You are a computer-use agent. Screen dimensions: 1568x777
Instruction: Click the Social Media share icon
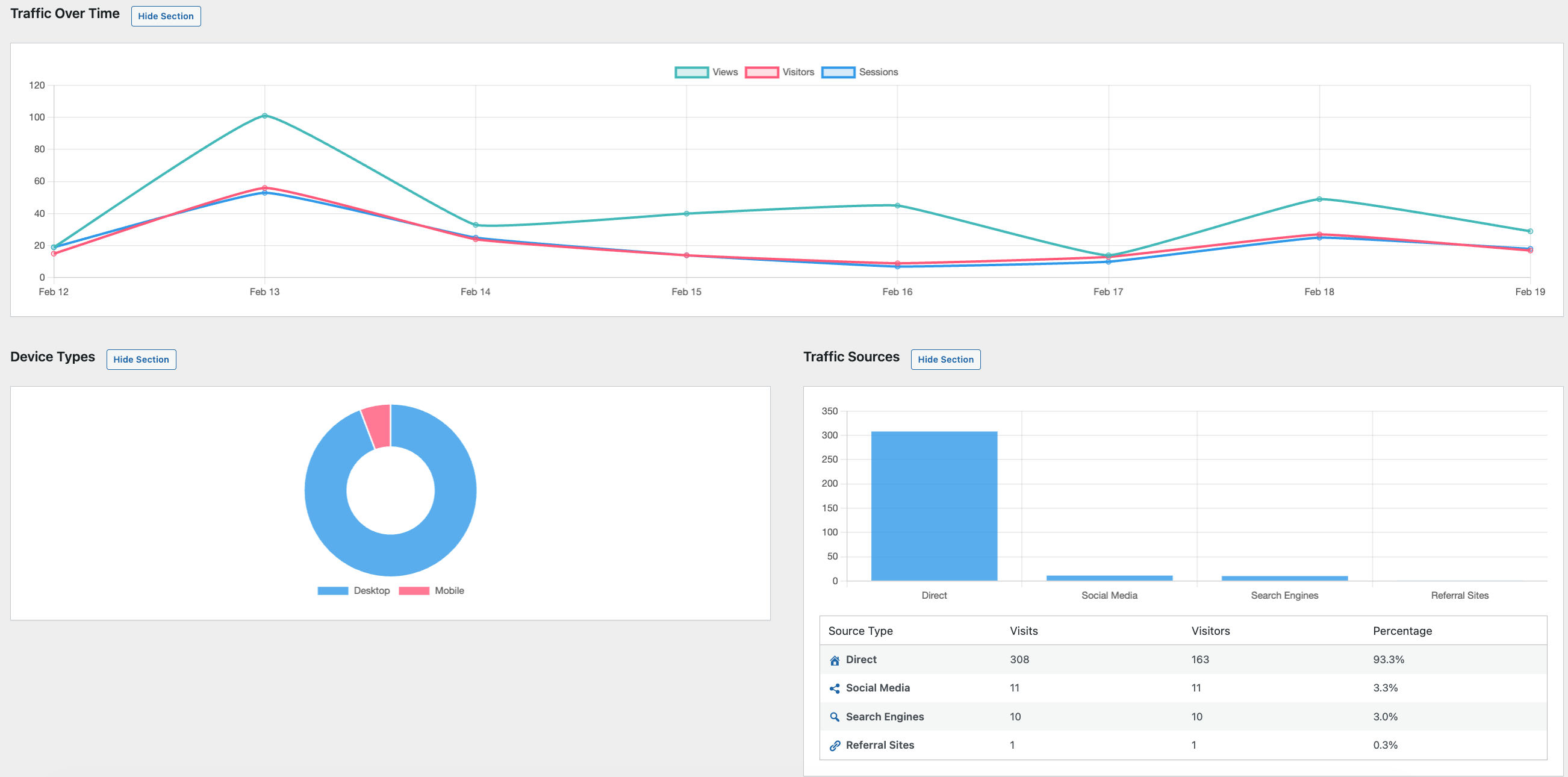(x=835, y=688)
